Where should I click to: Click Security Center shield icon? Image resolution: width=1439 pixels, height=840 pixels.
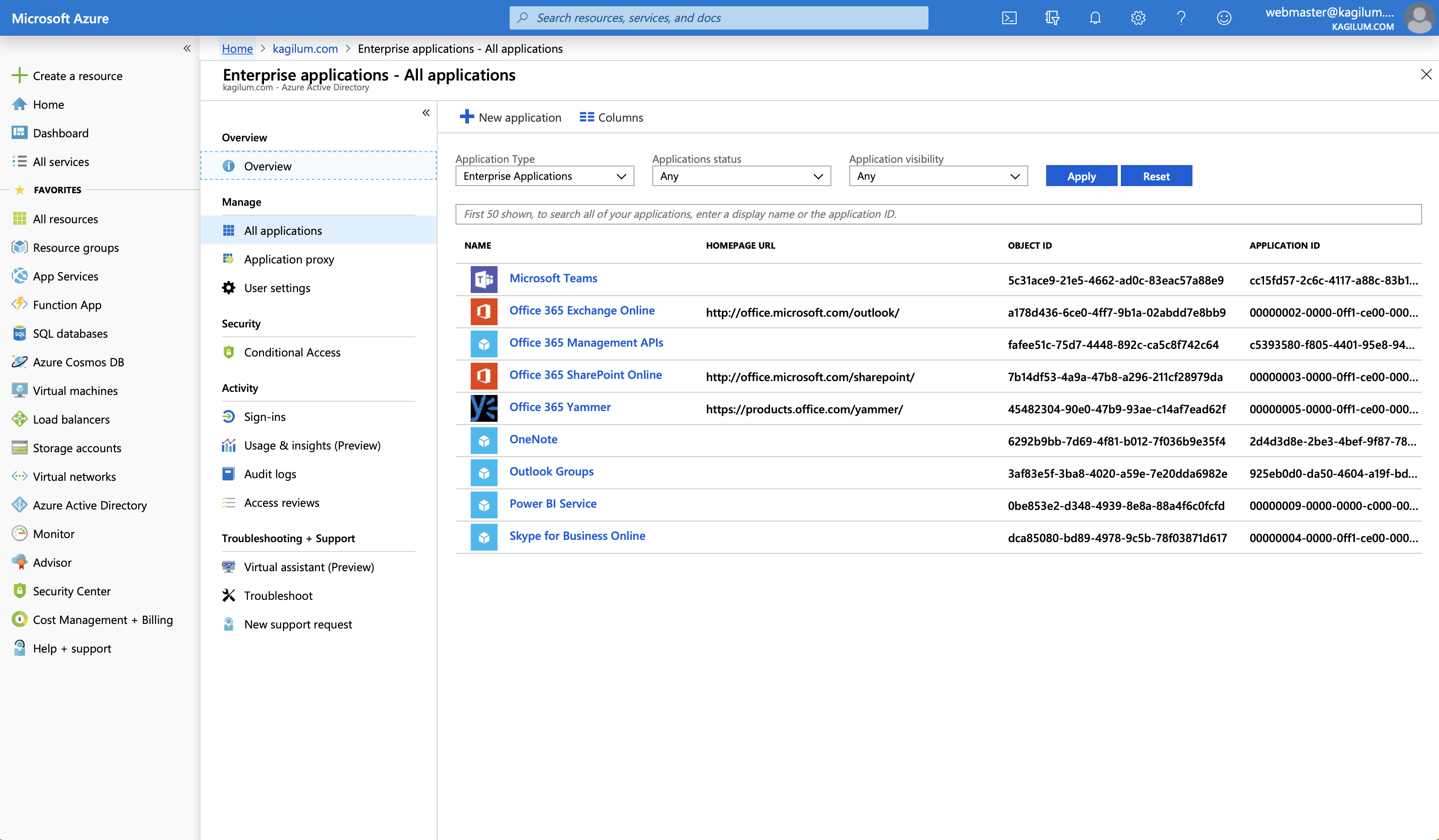tap(19, 590)
